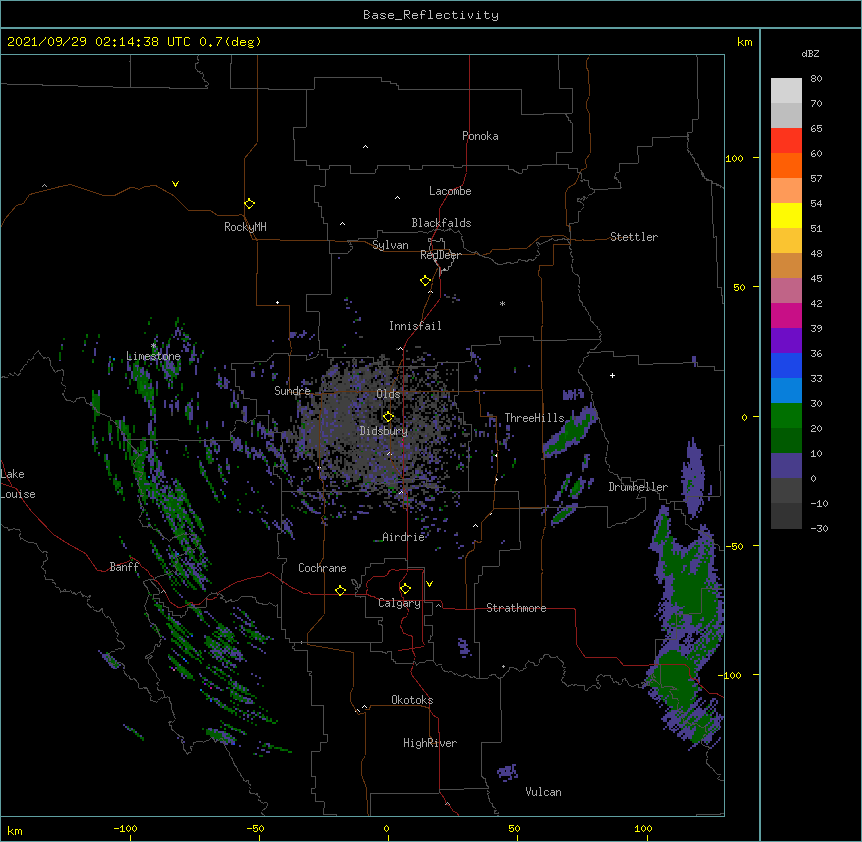
Task: Select the Lacombe city label
Action: [450, 191]
